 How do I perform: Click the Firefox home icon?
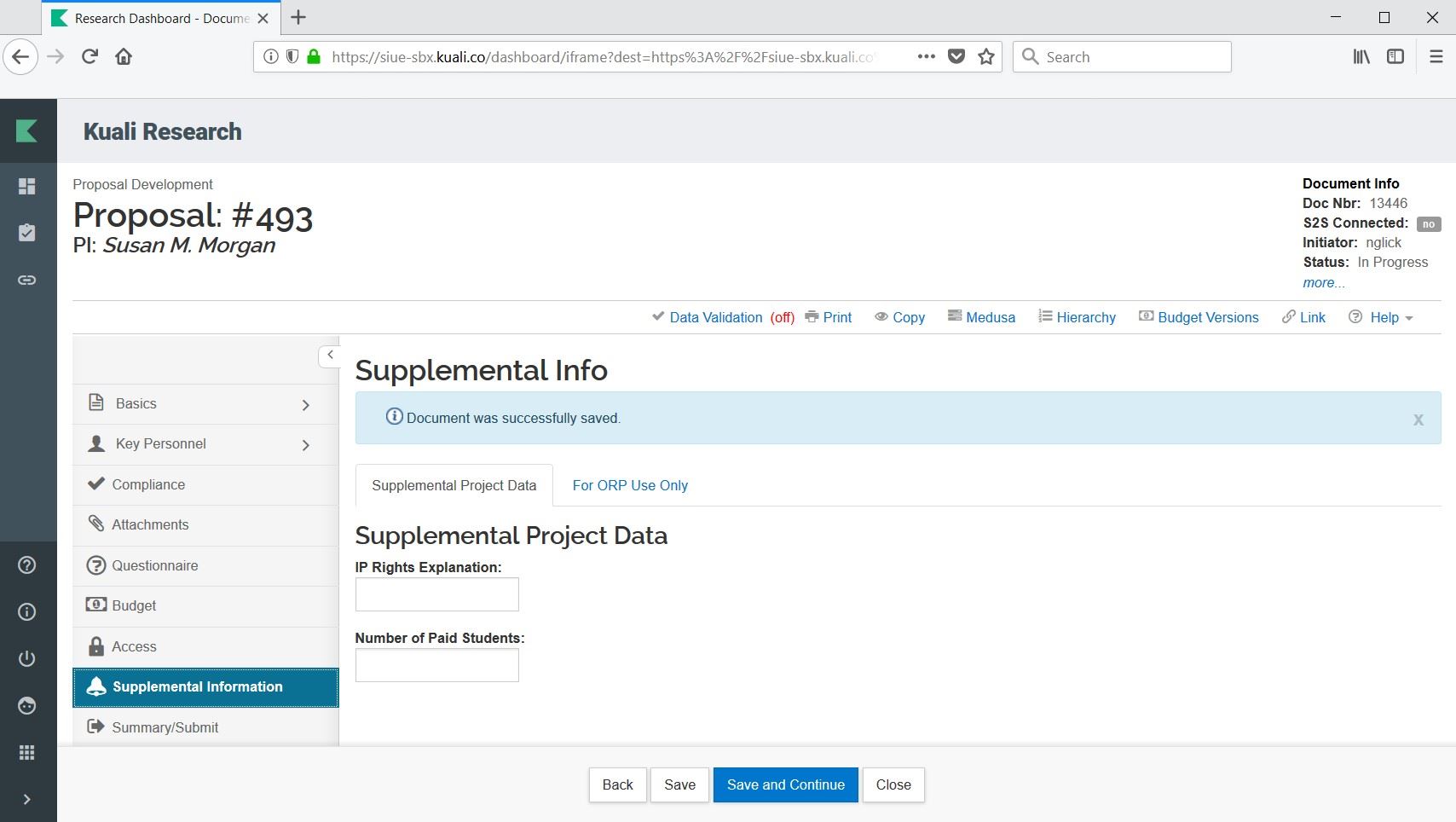coord(124,57)
